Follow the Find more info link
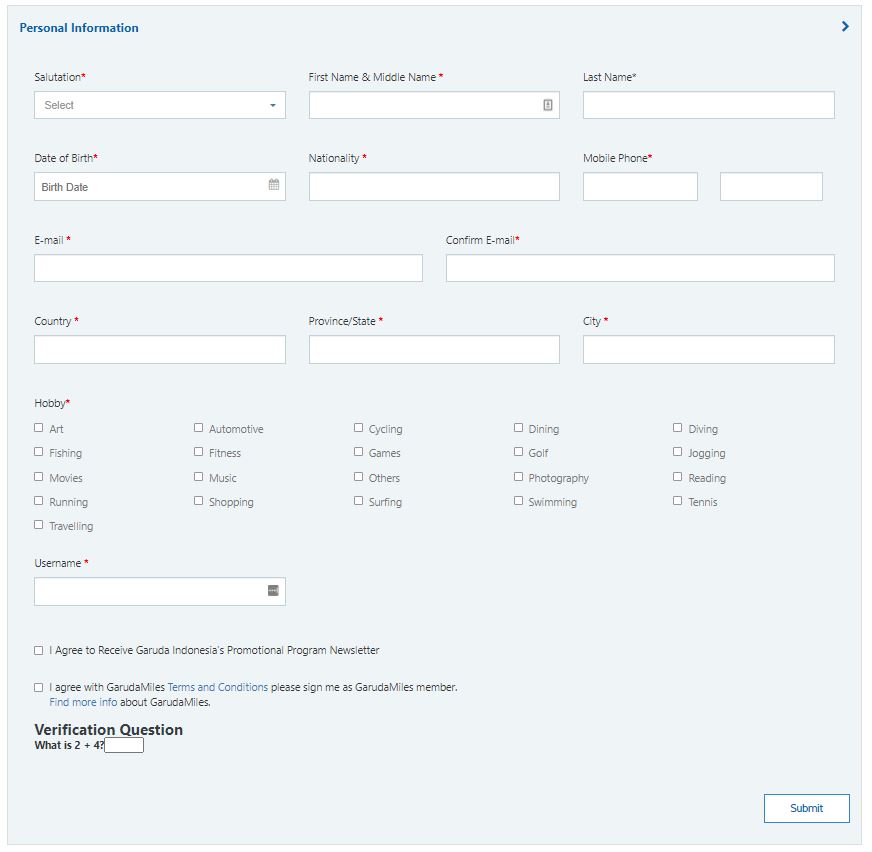Viewport: 872px width, 852px height. (x=83, y=702)
